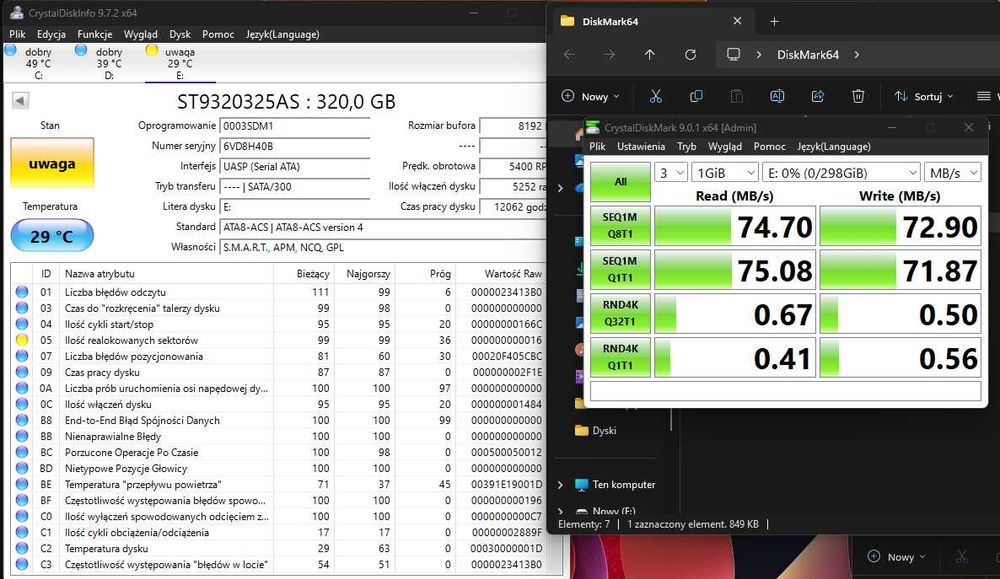Click the previous disk arrow in CrystalDiskInfo

(x=20, y=101)
